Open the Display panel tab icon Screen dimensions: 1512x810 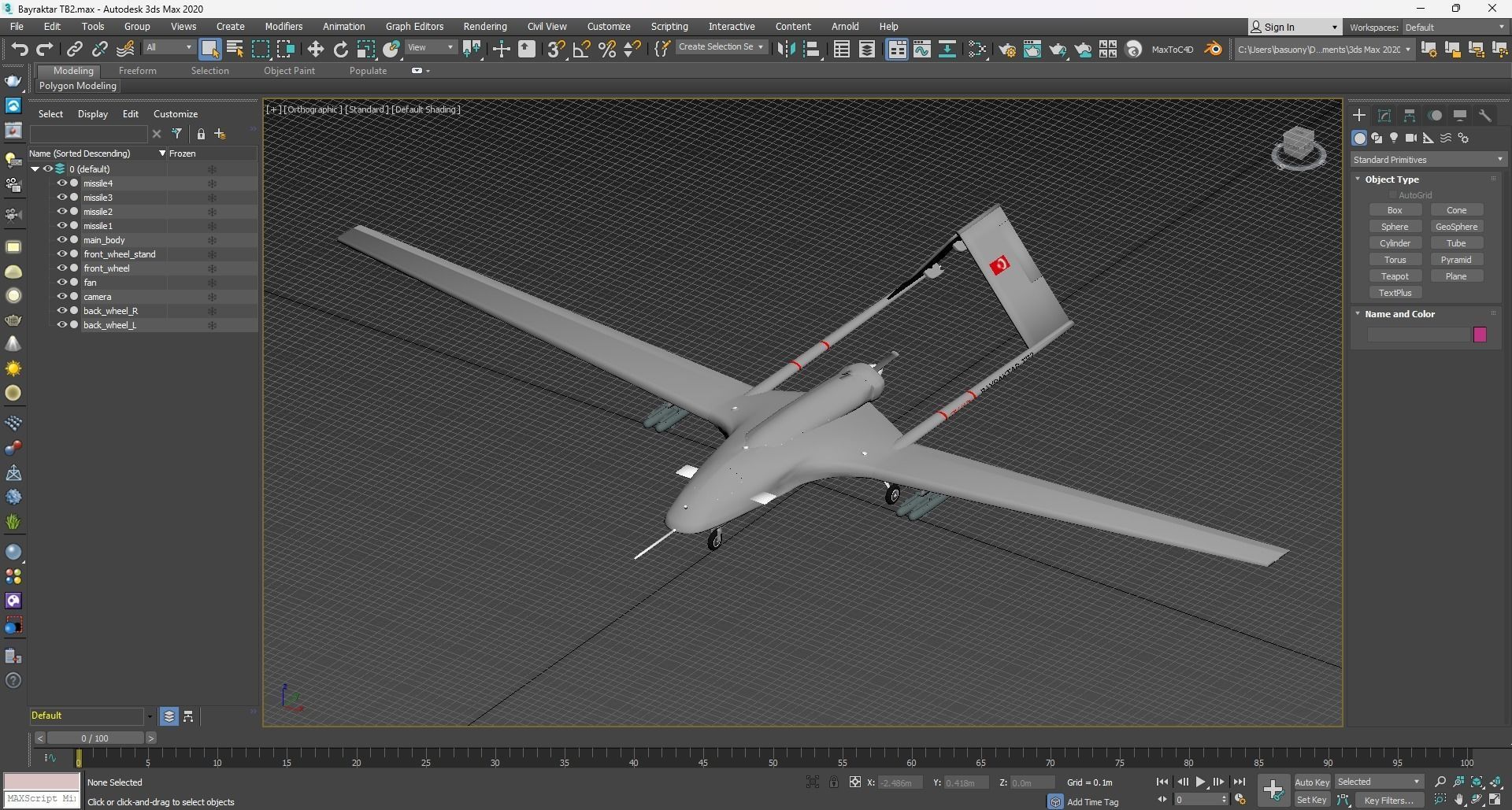click(1460, 115)
